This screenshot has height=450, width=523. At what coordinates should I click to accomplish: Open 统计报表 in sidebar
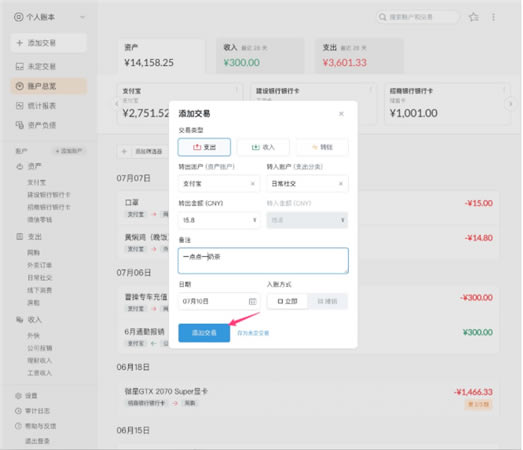pyautogui.click(x=36, y=106)
